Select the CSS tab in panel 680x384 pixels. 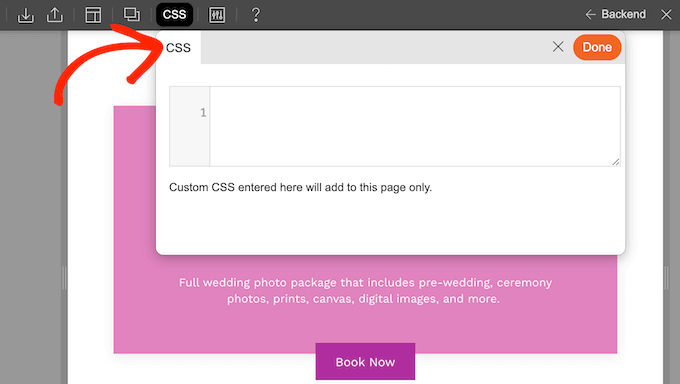[178, 47]
